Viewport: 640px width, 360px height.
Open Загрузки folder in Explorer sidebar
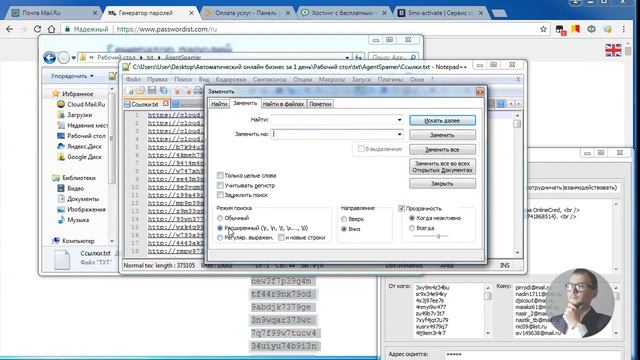(x=74, y=115)
